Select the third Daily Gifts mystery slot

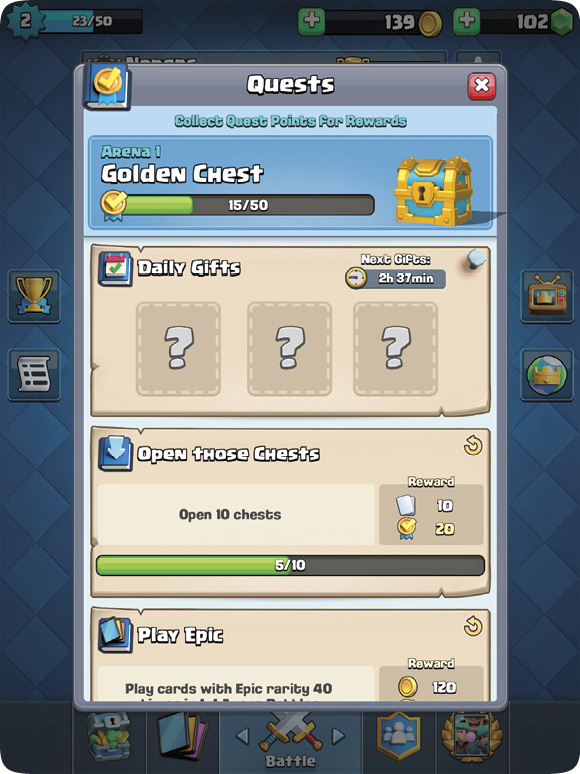(x=395, y=348)
